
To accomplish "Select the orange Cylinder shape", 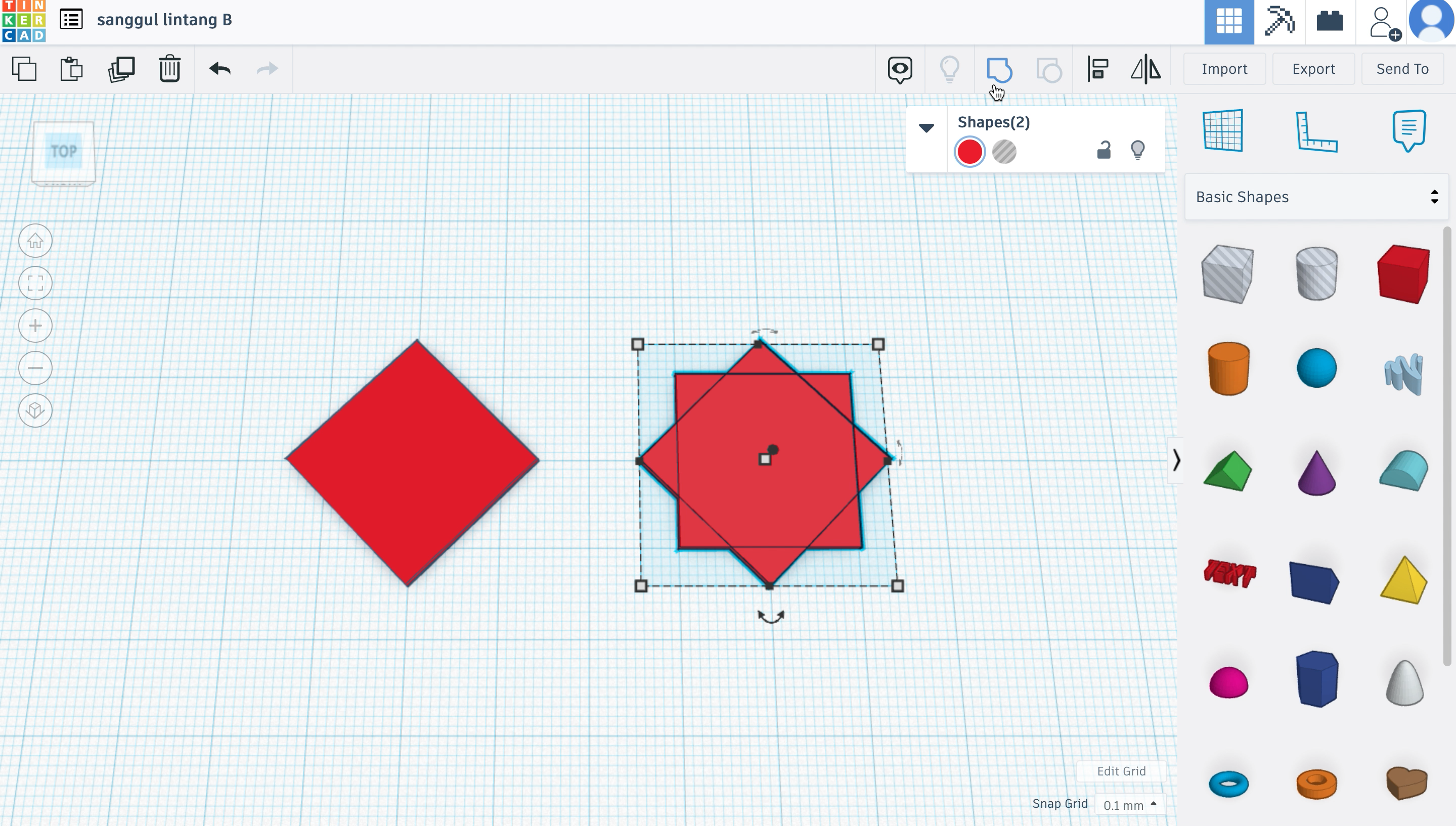I will (x=1228, y=369).
